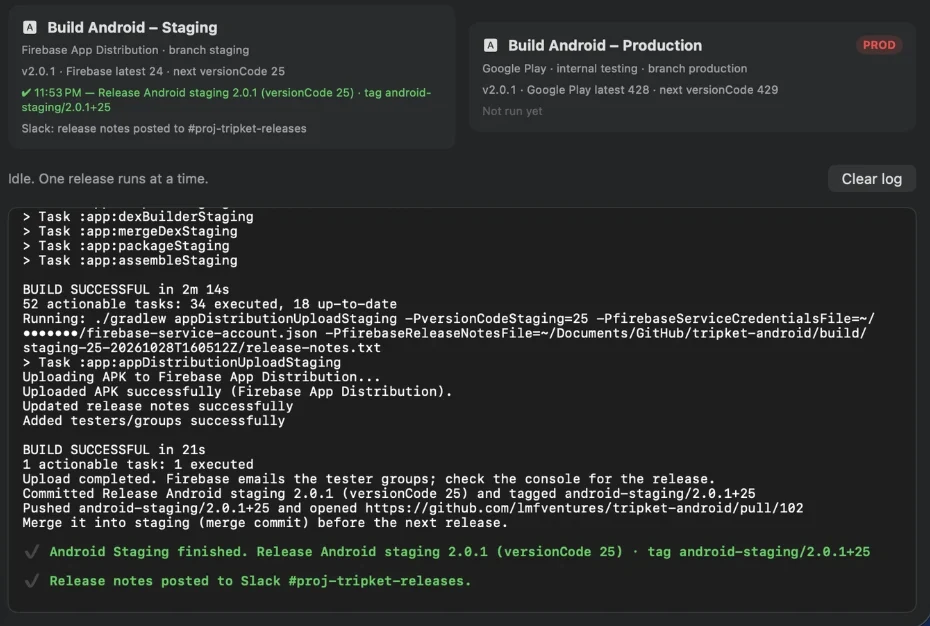This screenshot has height=626, width=930.
Task: Click 'v2.0.1 · Firebase latest 24' version line
Action: point(153,71)
